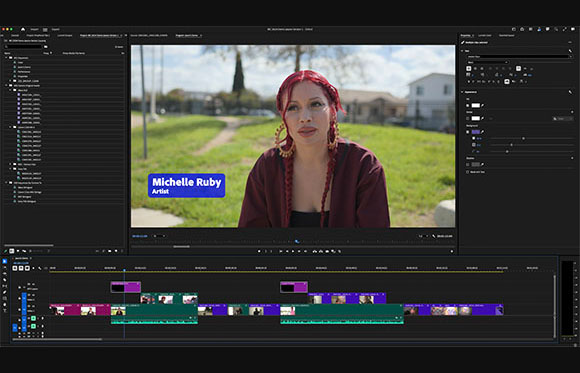Image resolution: width=580 pixels, height=373 pixels.
Task: Click the pen icon in the Text section header
Action: pos(570,51)
